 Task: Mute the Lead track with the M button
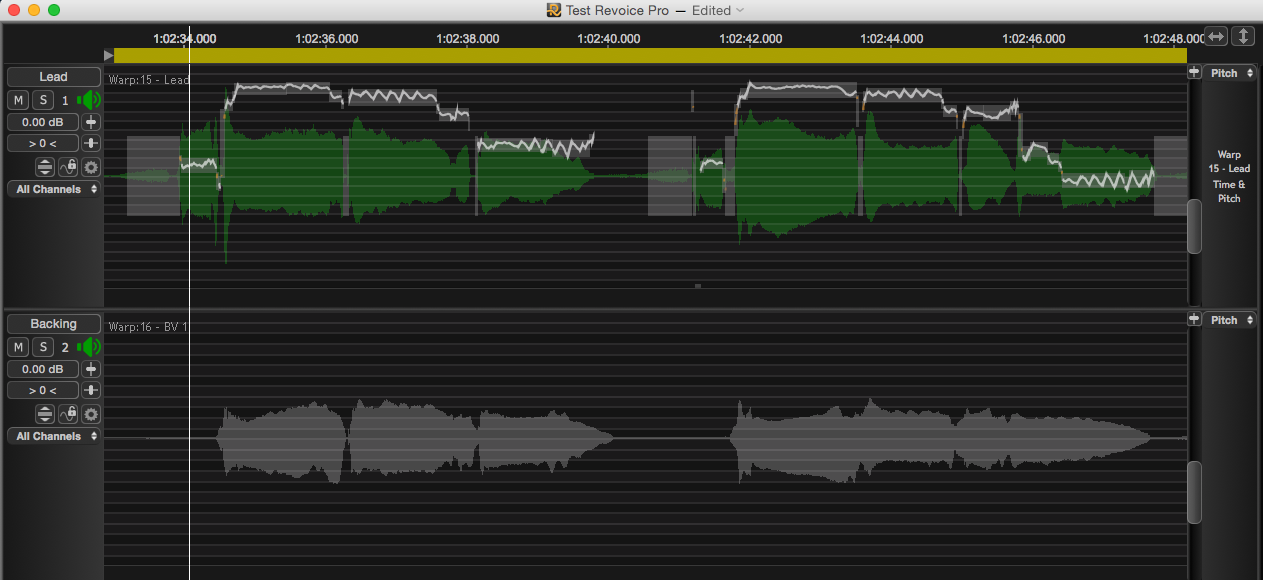pos(17,99)
